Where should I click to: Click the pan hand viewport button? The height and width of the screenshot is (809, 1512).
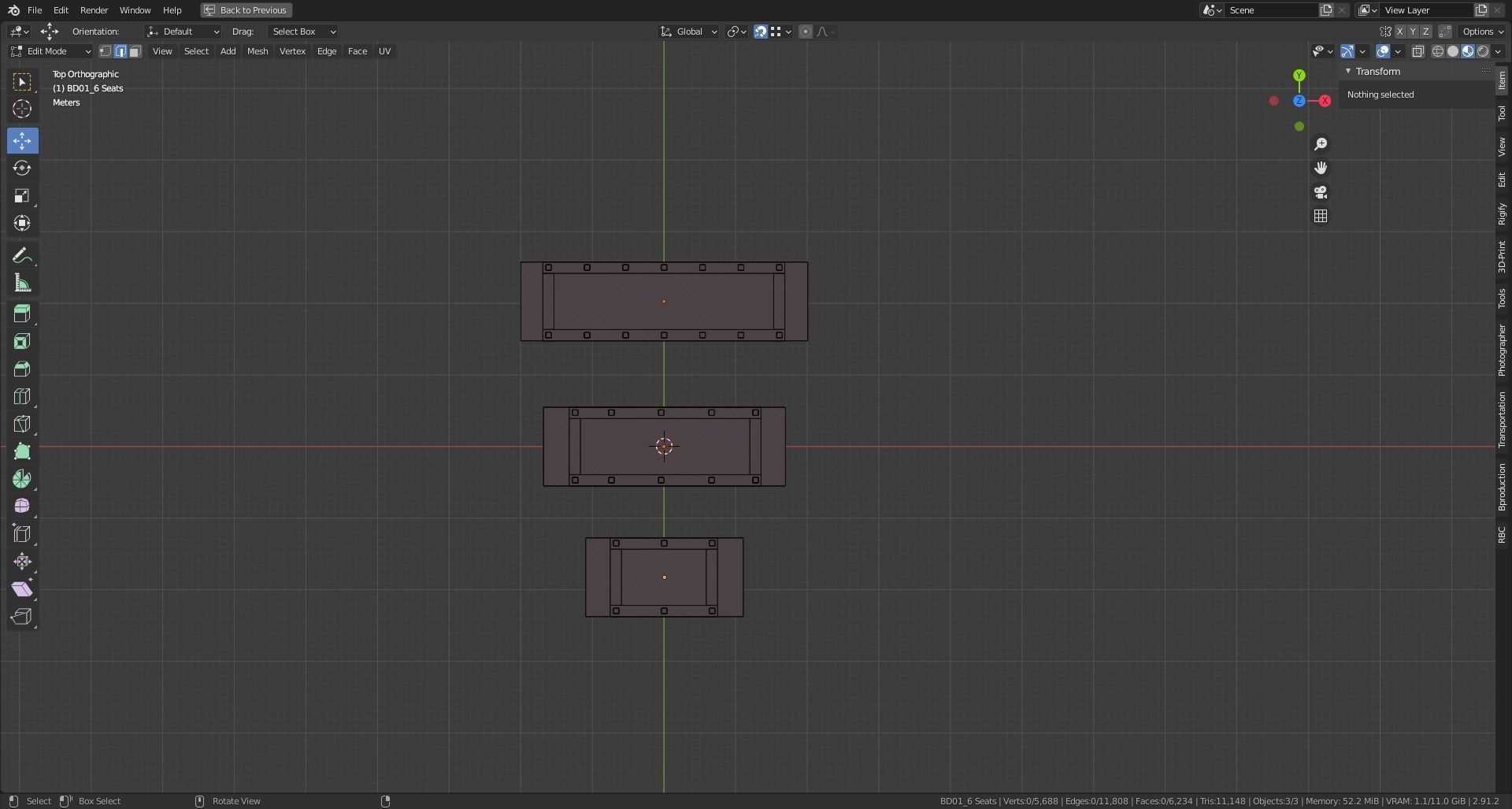click(x=1321, y=168)
